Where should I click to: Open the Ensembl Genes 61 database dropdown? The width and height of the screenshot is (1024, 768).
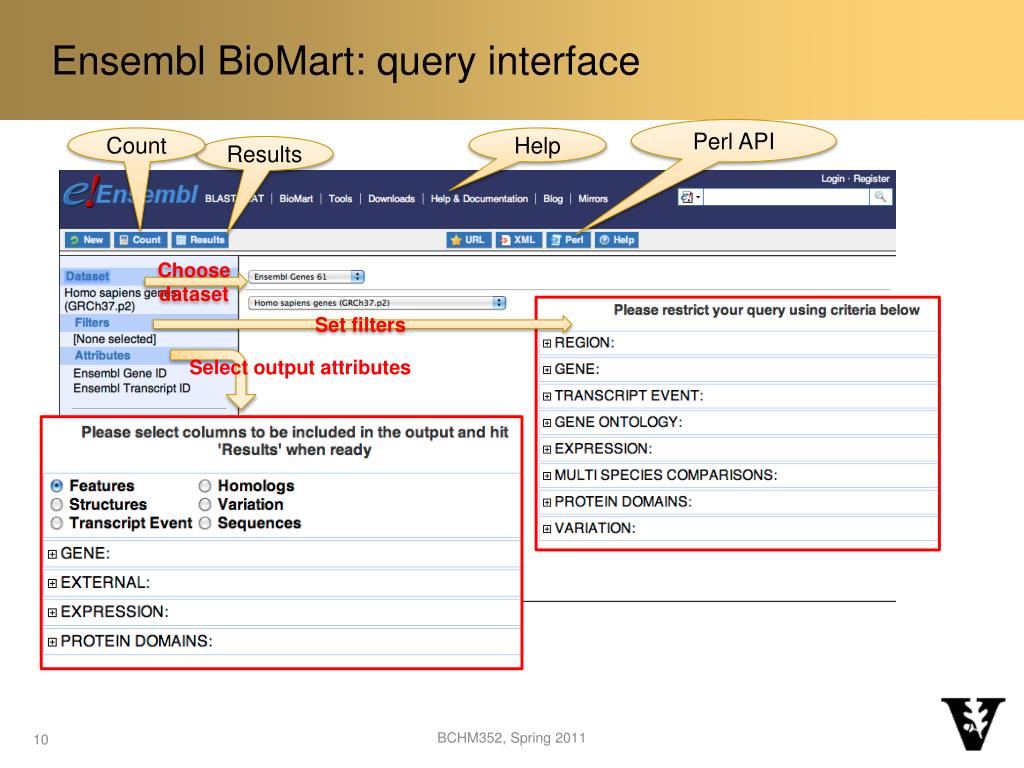coord(306,277)
